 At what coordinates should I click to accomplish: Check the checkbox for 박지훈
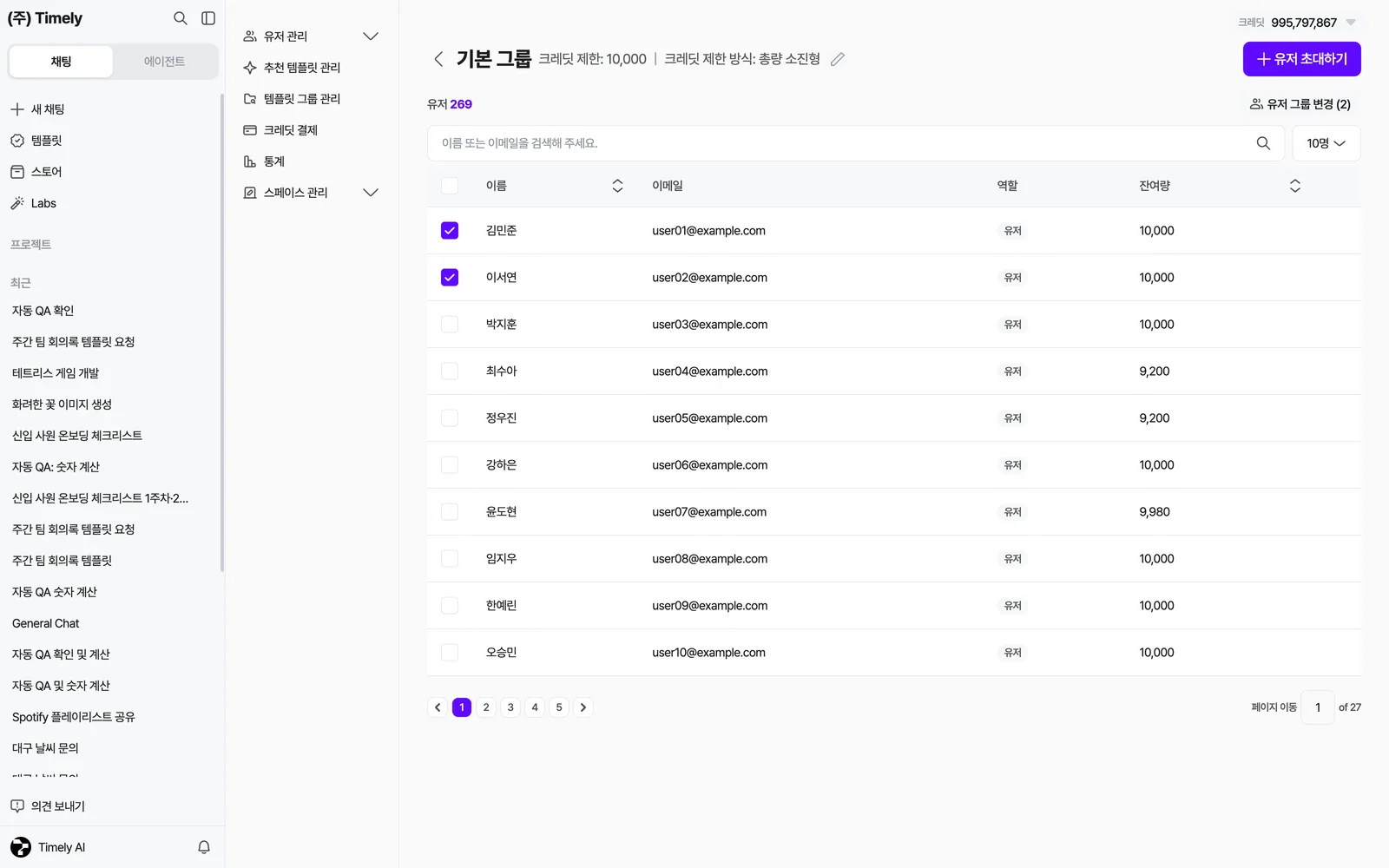click(x=450, y=325)
